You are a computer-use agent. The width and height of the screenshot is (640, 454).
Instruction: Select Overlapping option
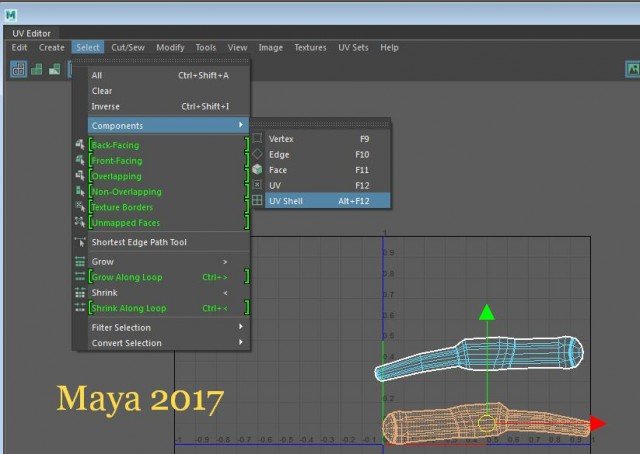click(x=168, y=176)
